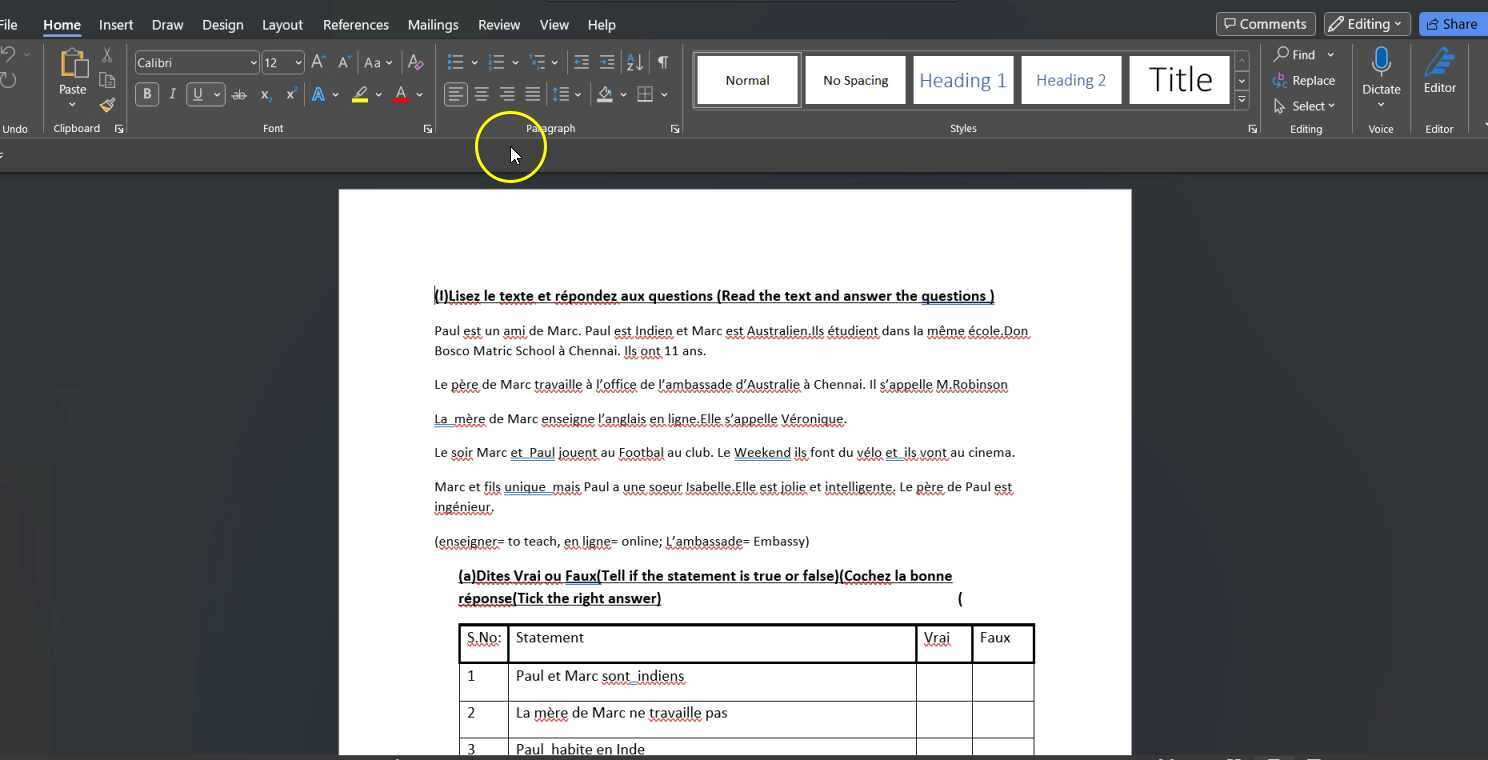Open the font size dropdown
1488x760 pixels.
coord(298,63)
